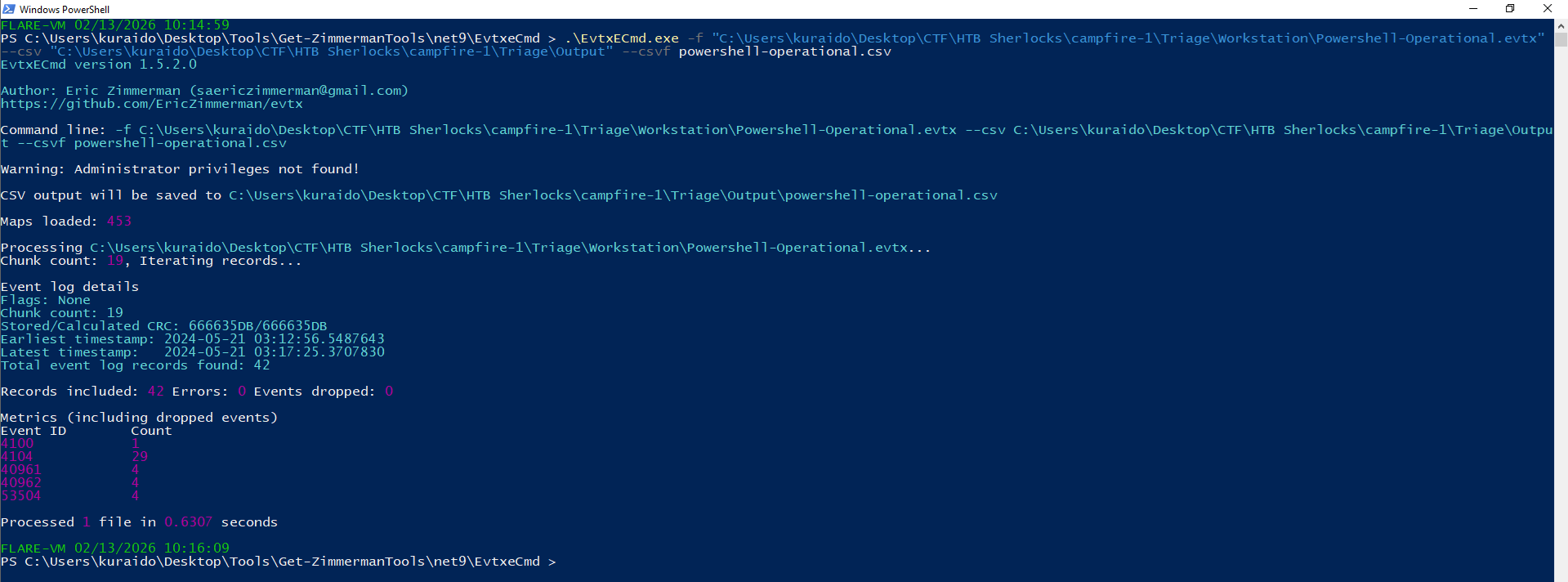Select Event ID 40961 in metrics
Viewport: 1568px width, 582px height.
click(x=21, y=470)
